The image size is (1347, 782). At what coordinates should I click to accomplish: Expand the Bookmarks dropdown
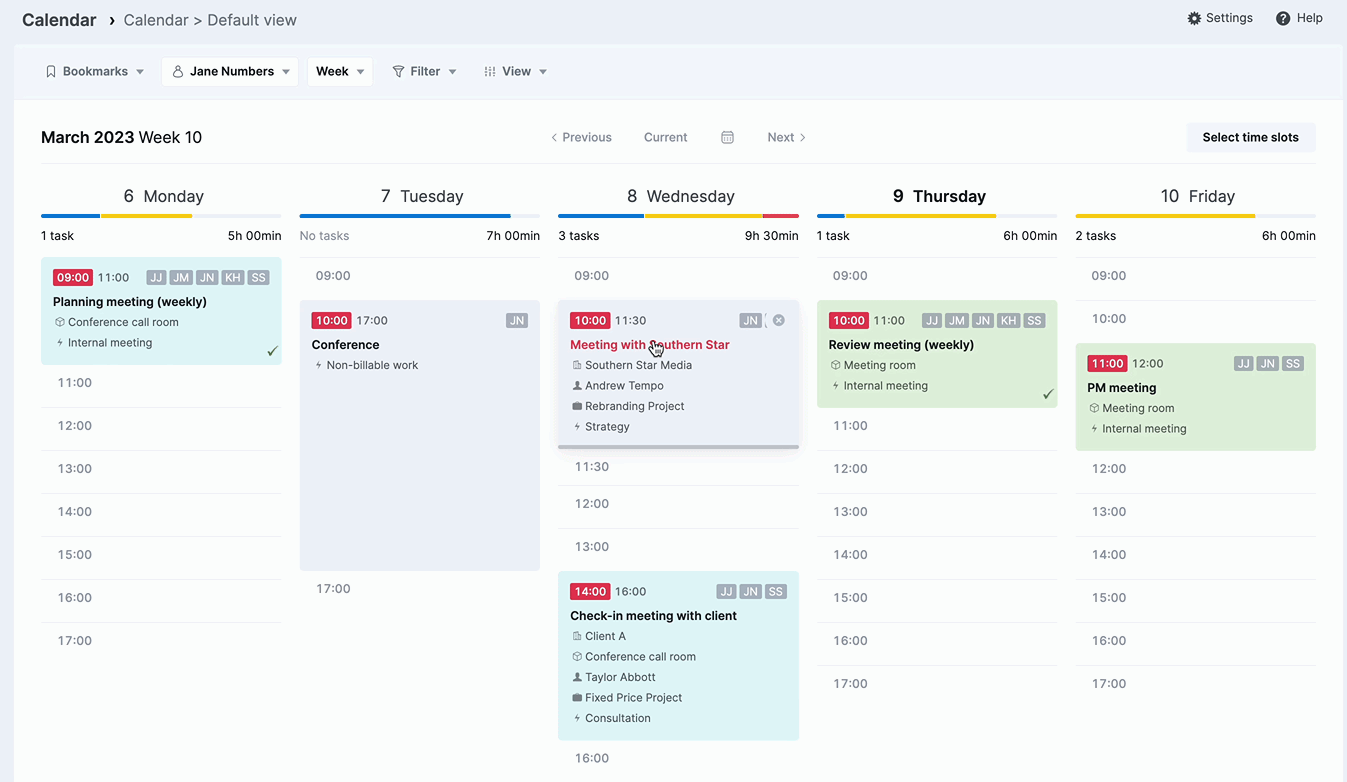pyautogui.click(x=95, y=72)
